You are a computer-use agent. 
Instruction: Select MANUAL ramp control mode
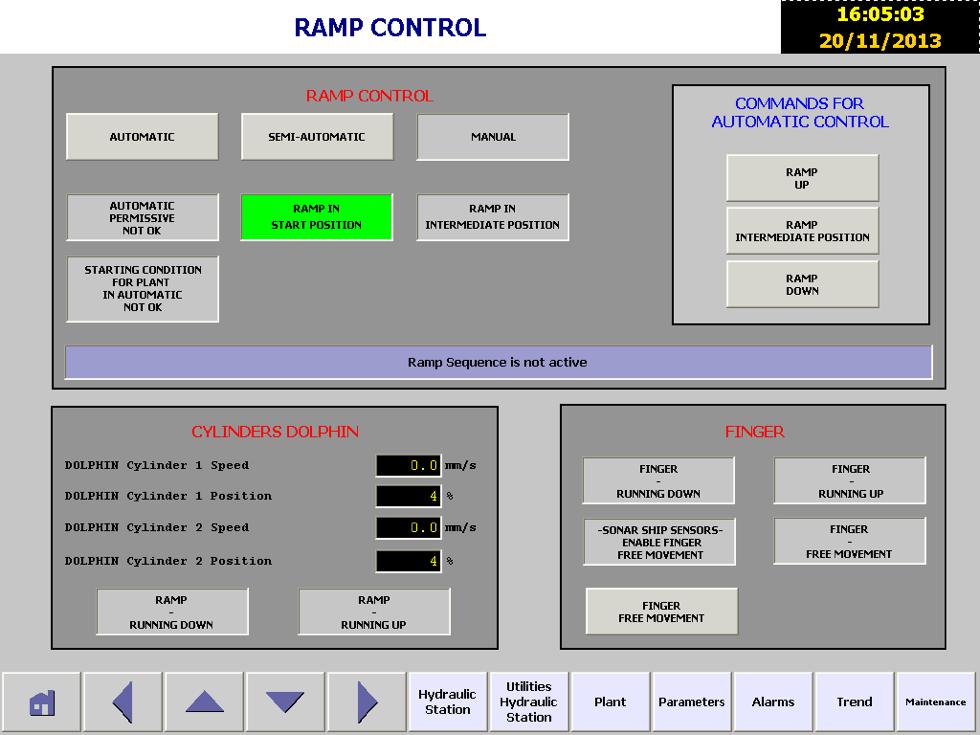coord(493,137)
